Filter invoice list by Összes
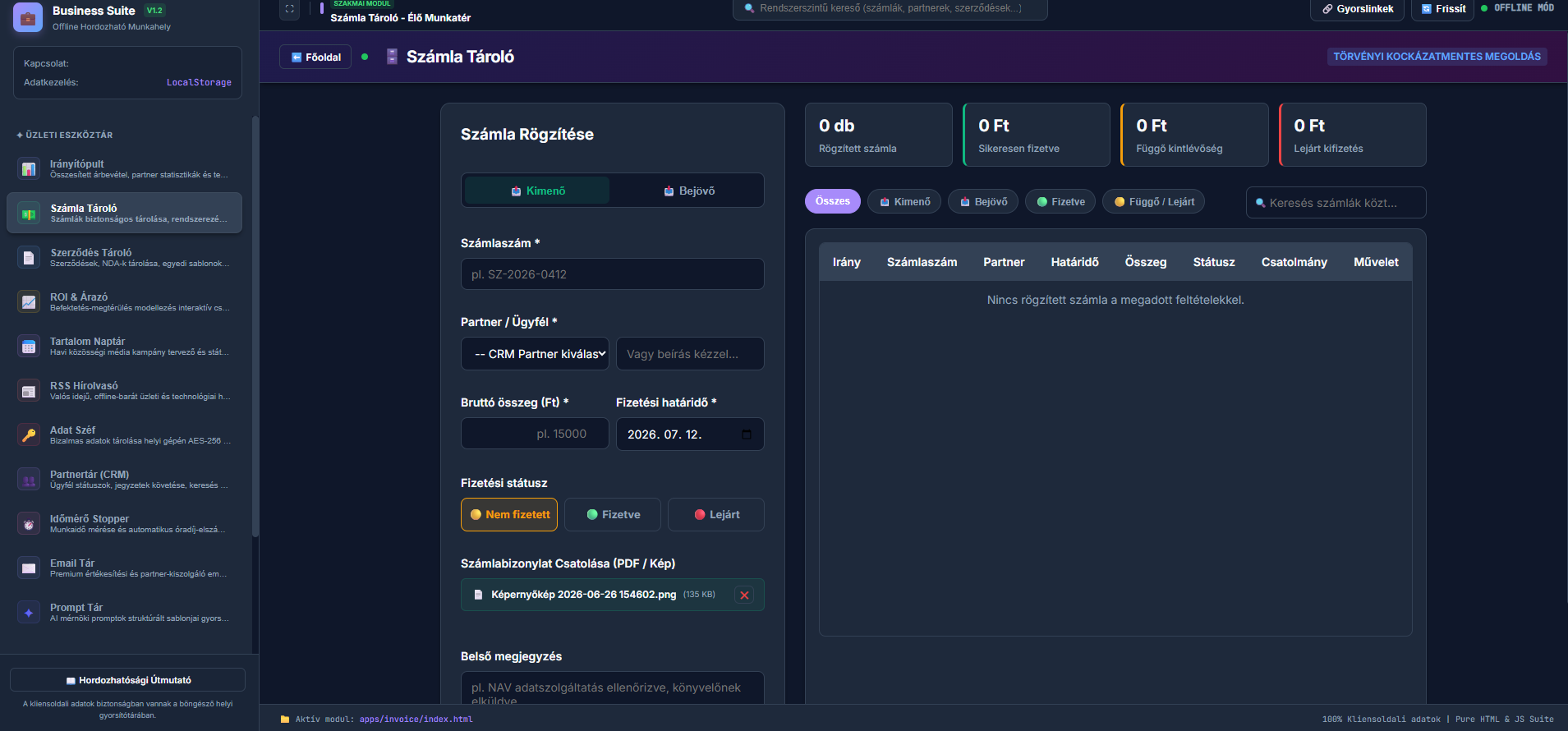Screen dimensions: 1568x731 pyautogui.click(x=833, y=201)
